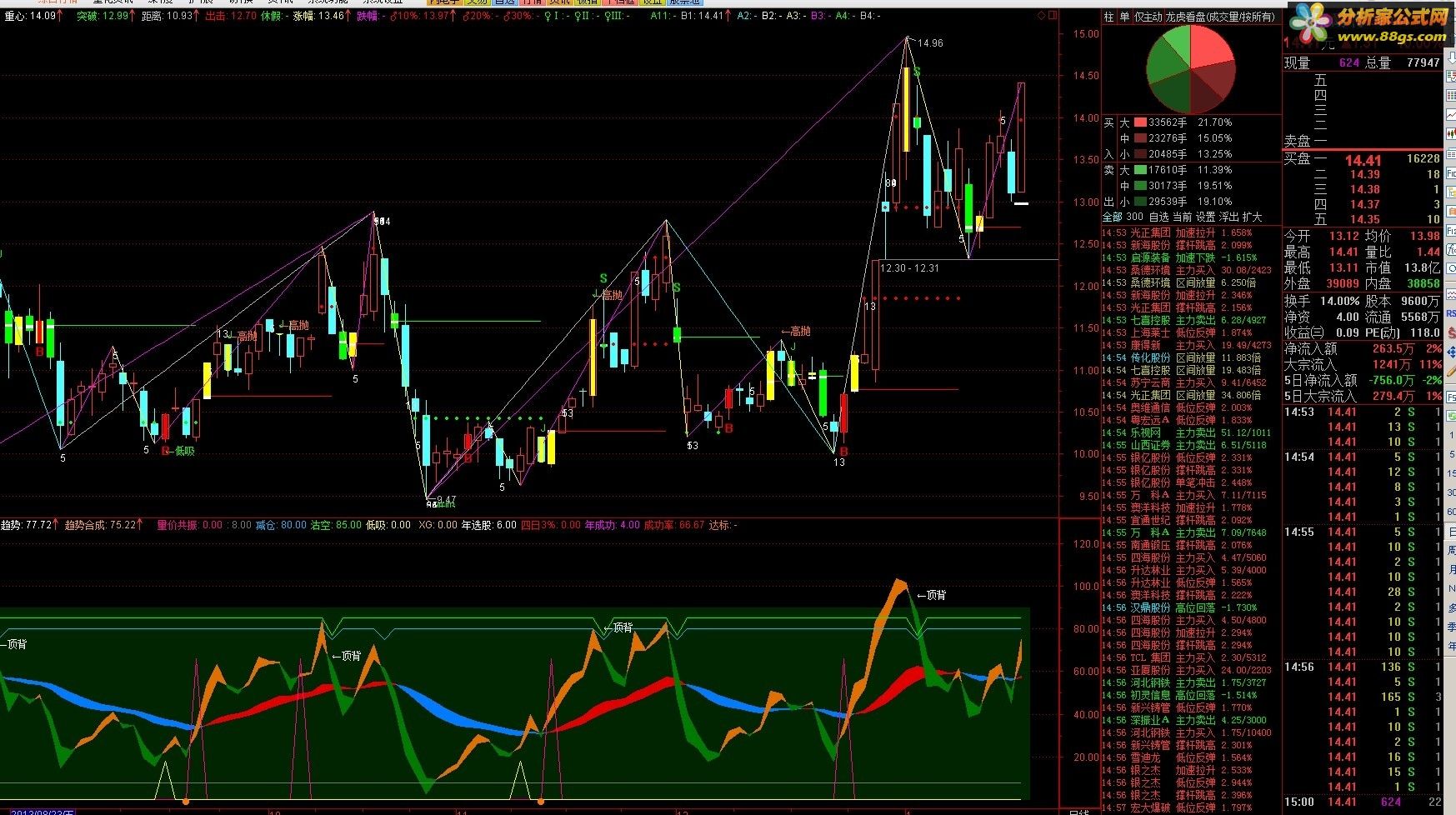The width and height of the screenshot is (1456, 815).
Task: Click the dark green 卖小 legend swatch
Action: pyautogui.click(x=1138, y=202)
